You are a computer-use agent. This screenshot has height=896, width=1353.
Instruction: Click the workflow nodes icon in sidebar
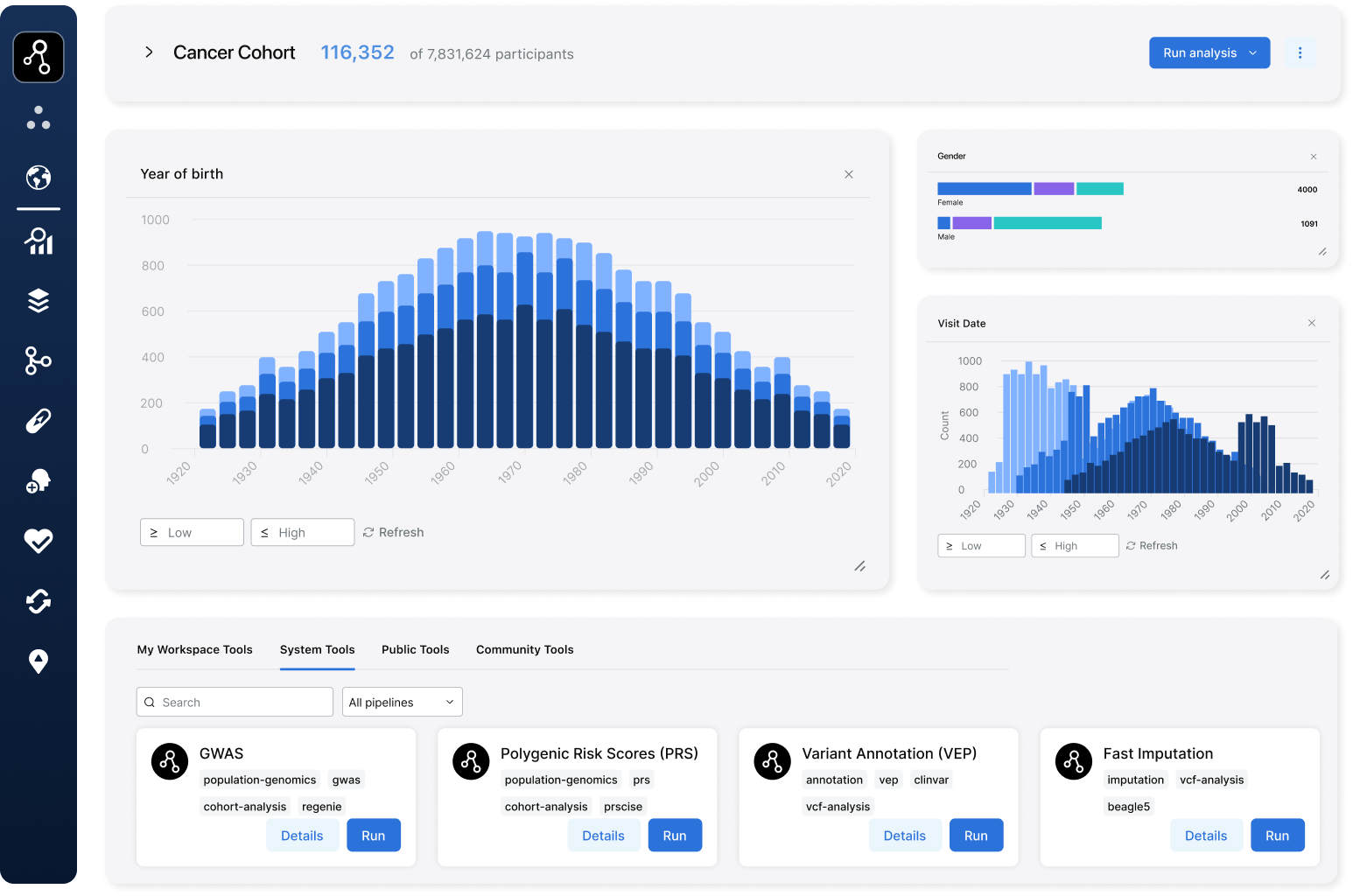(38, 360)
